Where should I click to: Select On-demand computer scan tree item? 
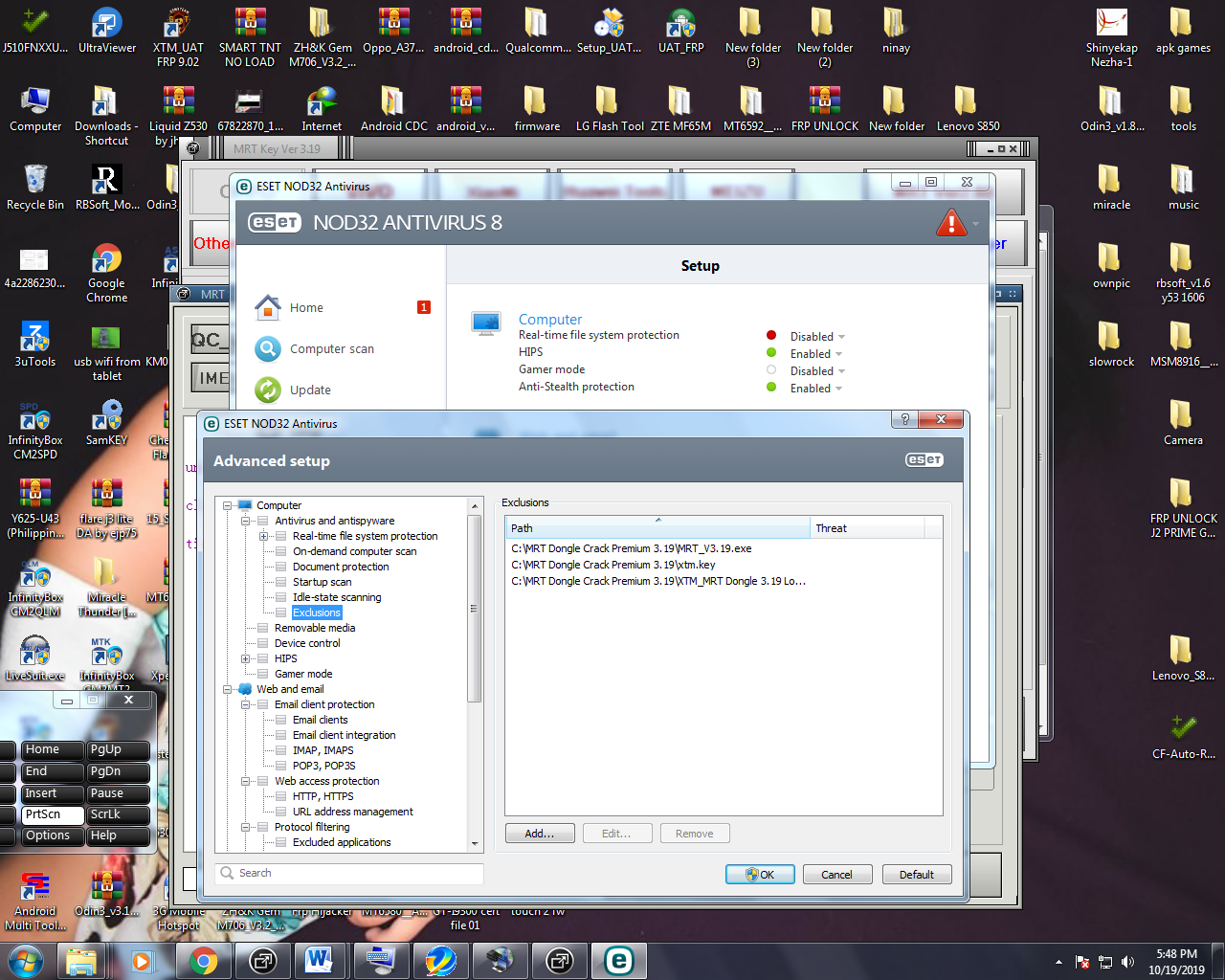click(354, 551)
